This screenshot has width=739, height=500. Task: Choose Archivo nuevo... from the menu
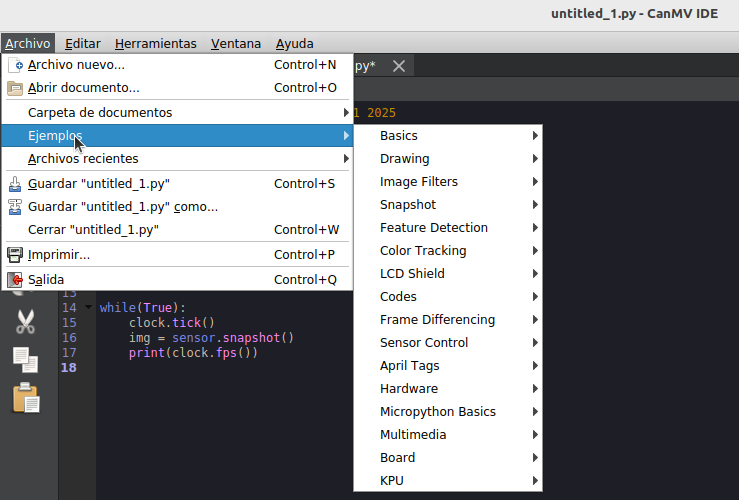pyautogui.click(x=177, y=65)
